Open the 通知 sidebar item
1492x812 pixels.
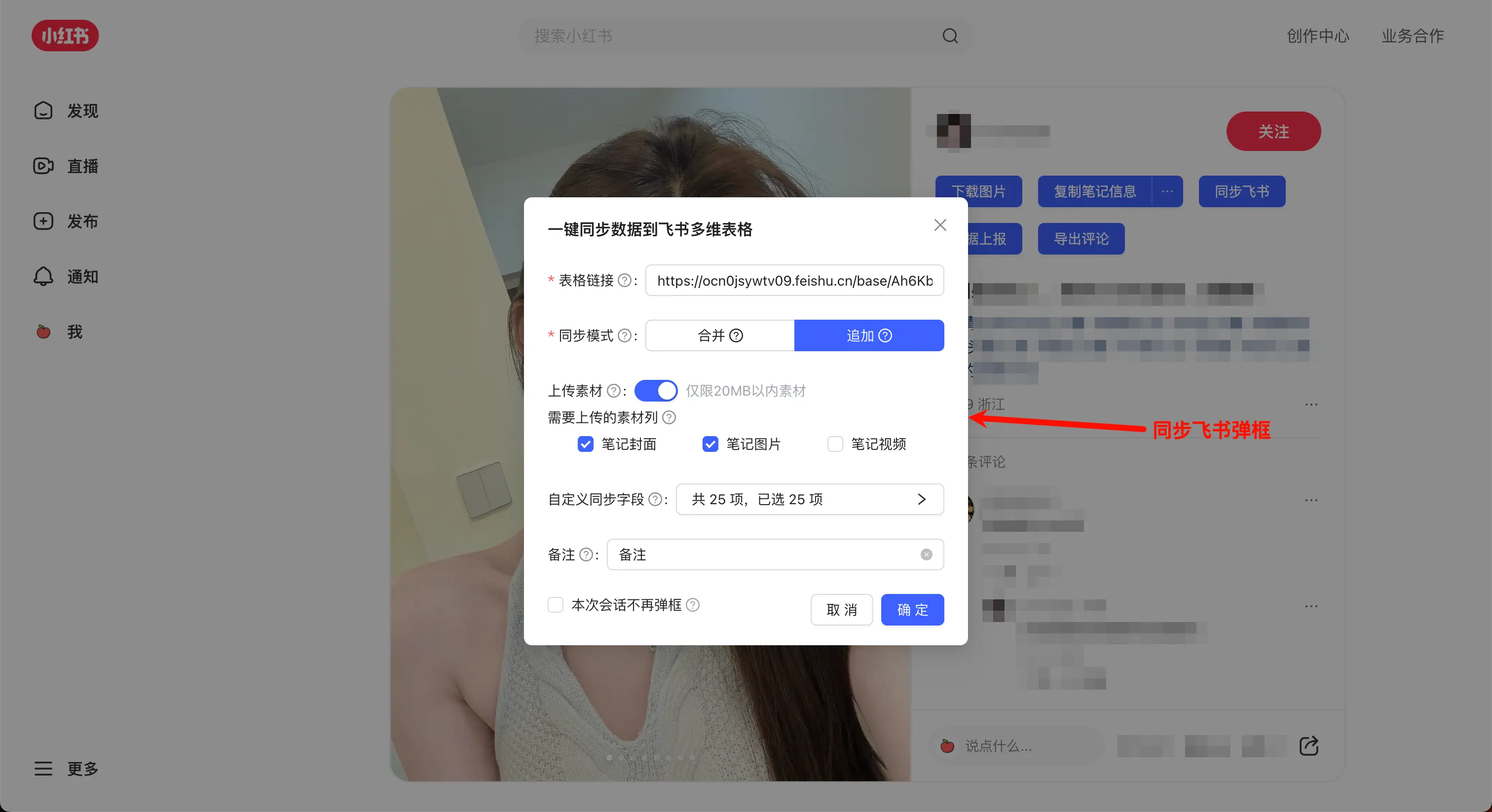pyautogui.click(x=66, y=277)
